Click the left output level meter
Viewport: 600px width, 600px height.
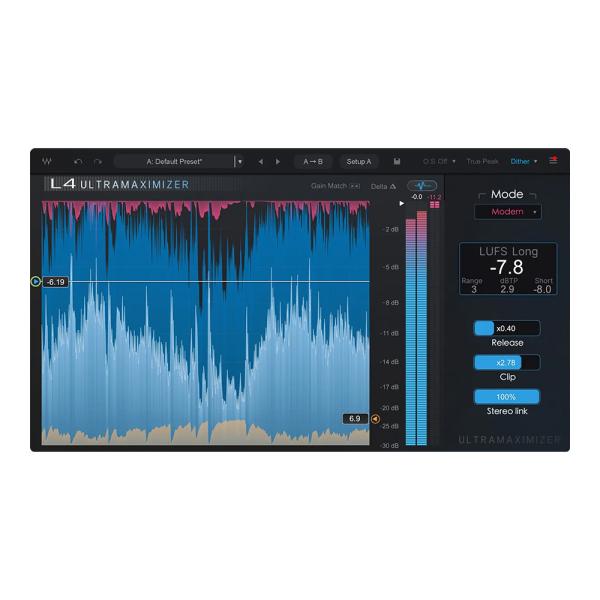click(411, 332)
